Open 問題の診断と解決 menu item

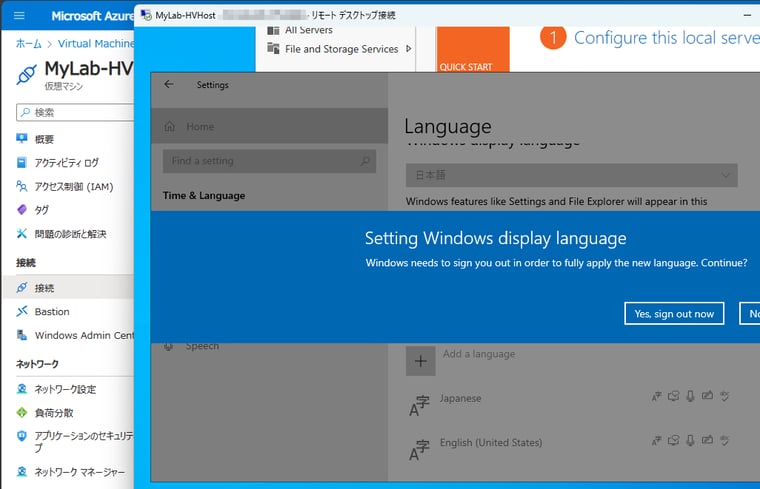click(x=70, y=234)
